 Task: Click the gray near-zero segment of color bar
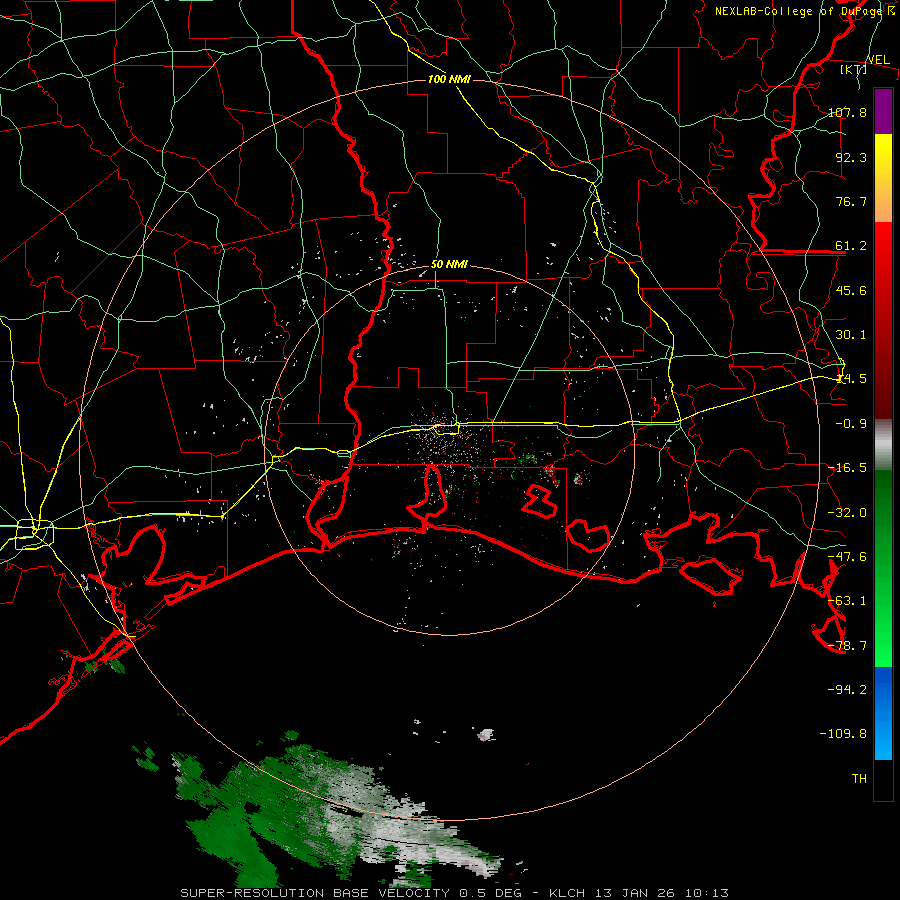click(883, 445)
